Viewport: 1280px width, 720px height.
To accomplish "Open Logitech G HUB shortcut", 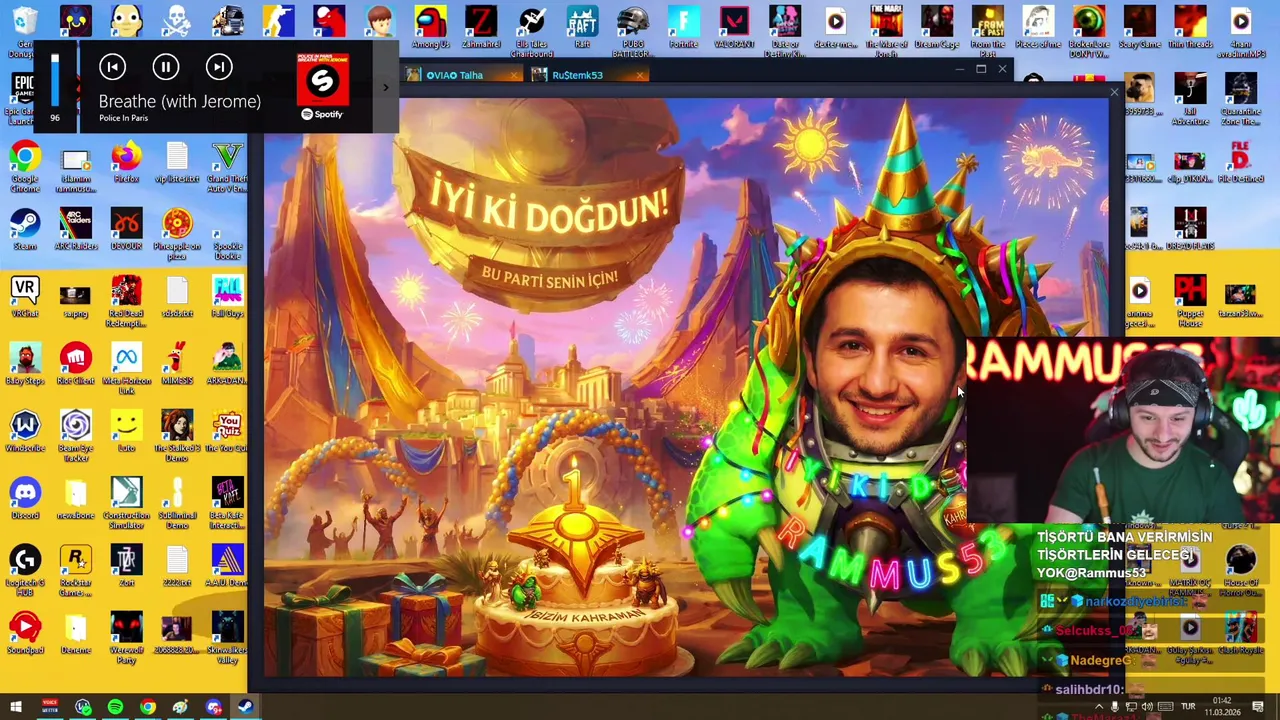I will point(25,570).
